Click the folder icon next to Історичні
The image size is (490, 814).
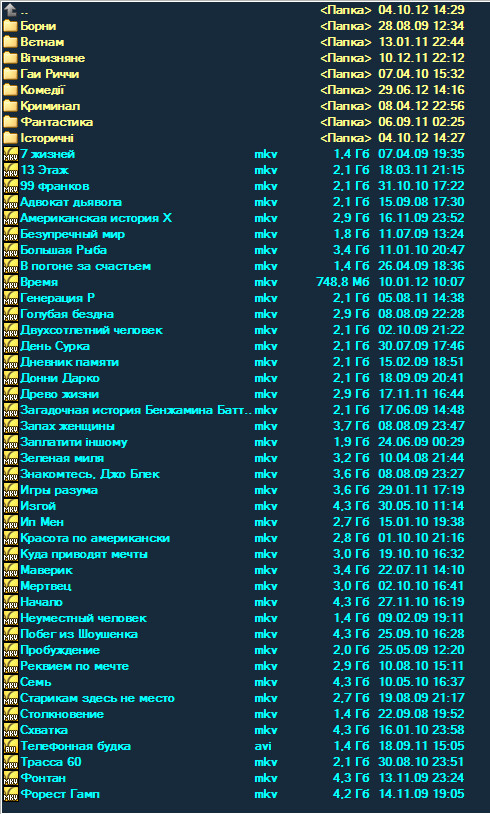tap(10, 139)
